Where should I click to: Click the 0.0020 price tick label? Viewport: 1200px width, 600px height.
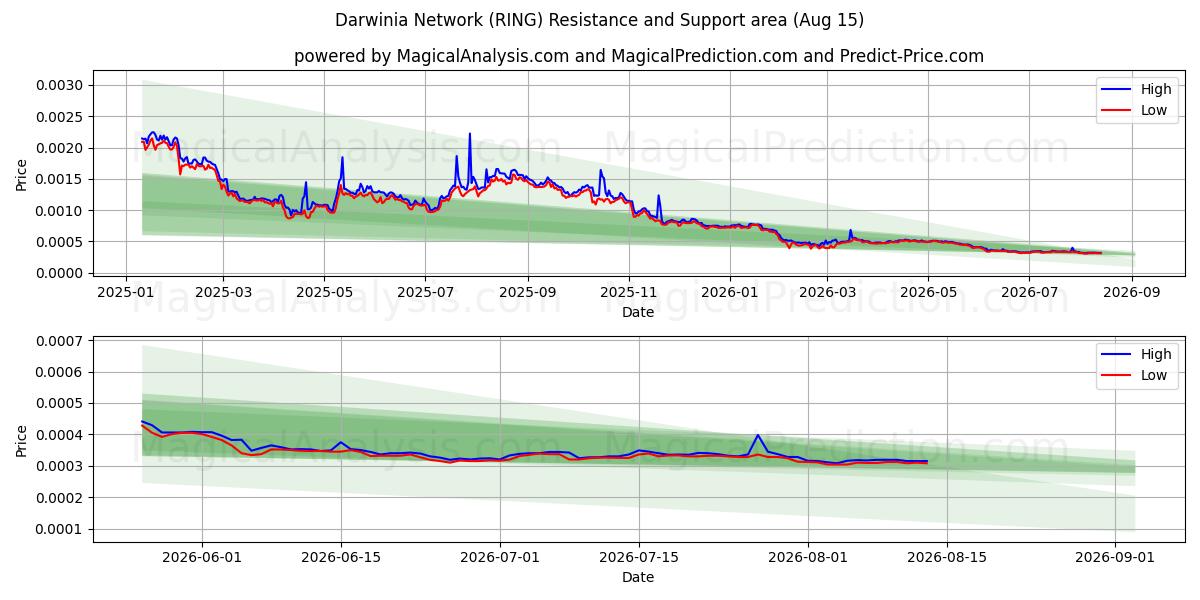click(x=60, y=148)
